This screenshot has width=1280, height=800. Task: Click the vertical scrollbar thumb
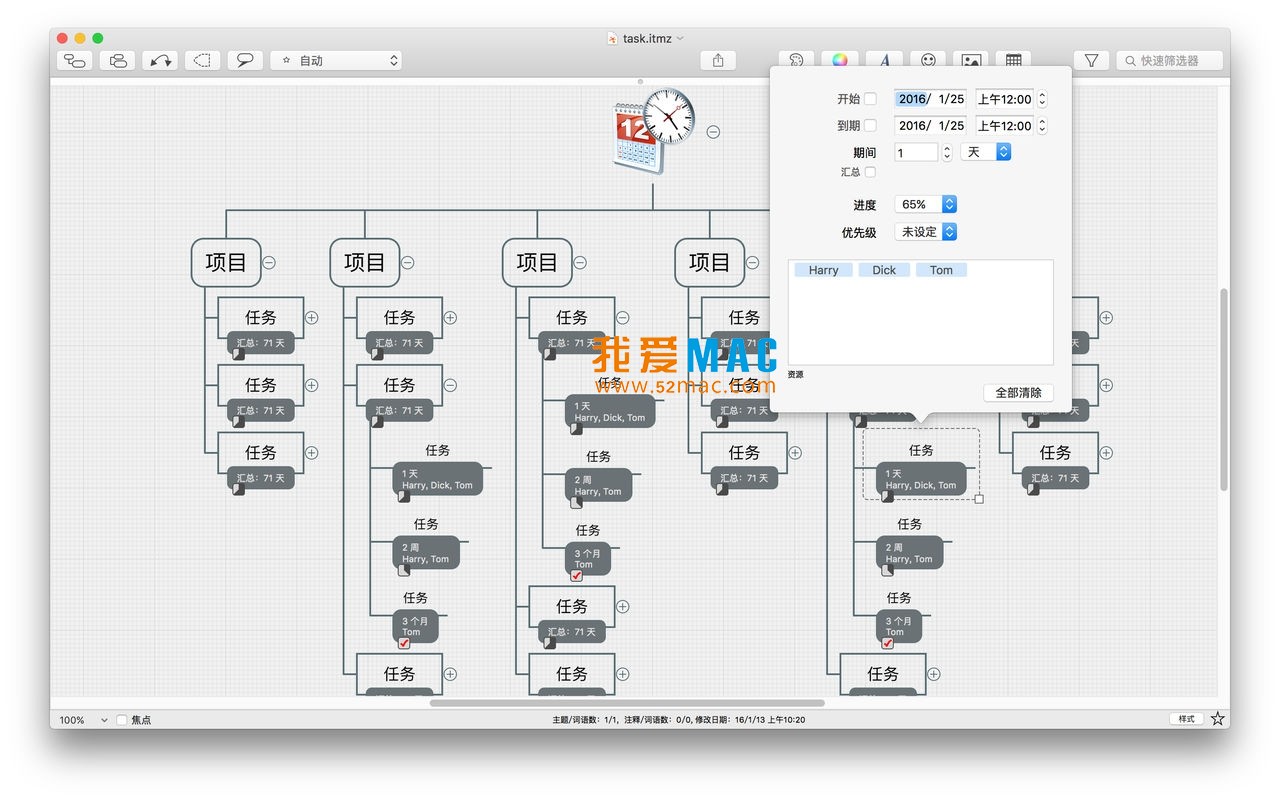(x=1224, y=389)
